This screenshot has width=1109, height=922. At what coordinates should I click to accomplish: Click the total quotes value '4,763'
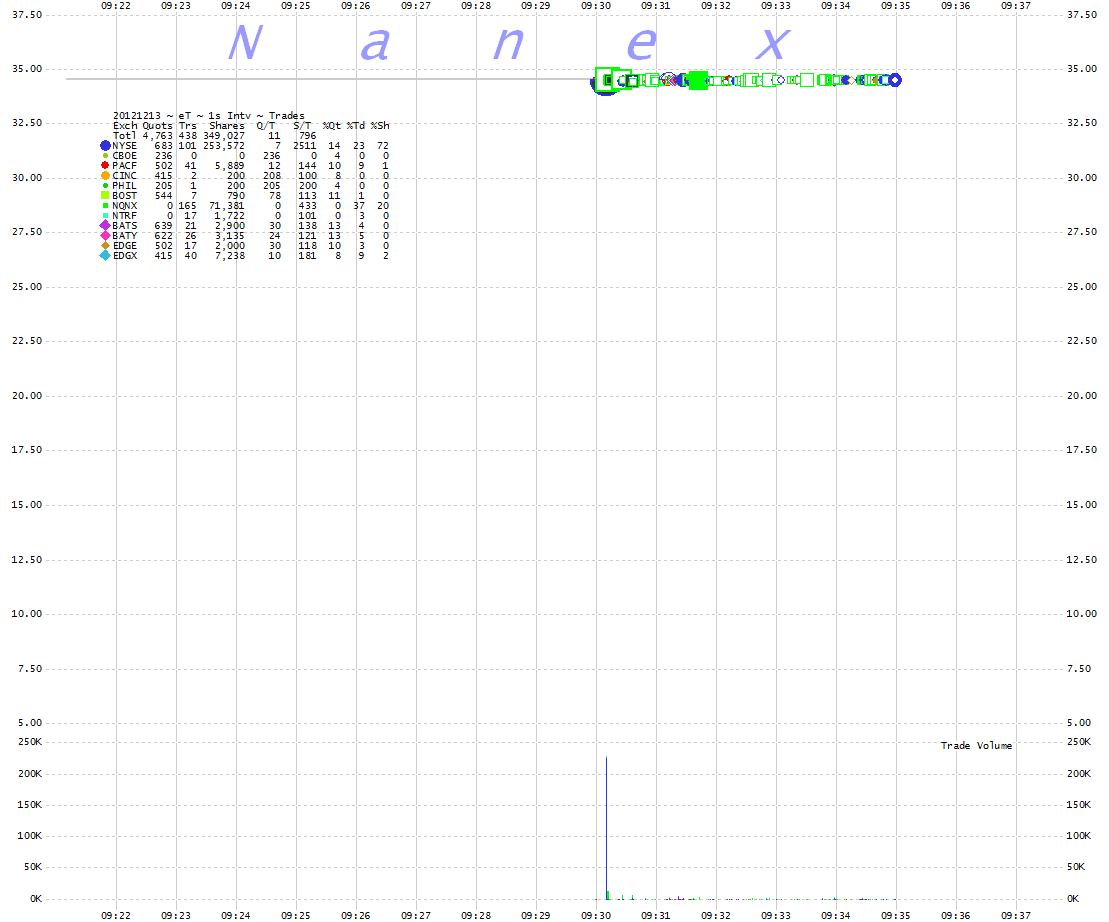pos(158,135)
